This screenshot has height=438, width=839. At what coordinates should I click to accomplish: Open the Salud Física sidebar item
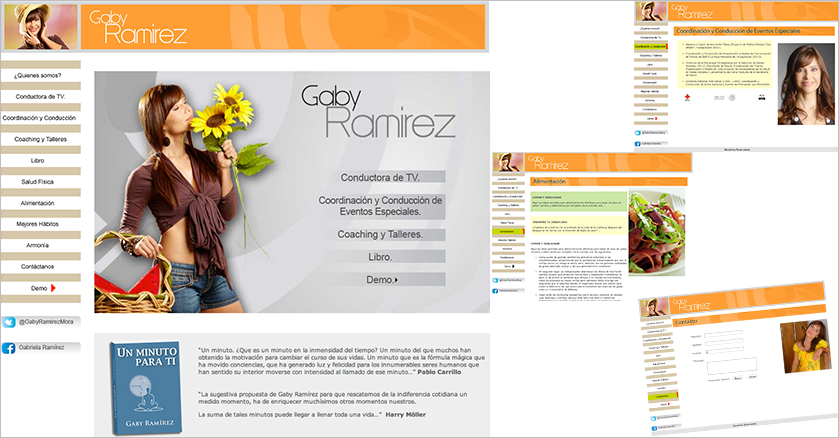tap(39, 182)
